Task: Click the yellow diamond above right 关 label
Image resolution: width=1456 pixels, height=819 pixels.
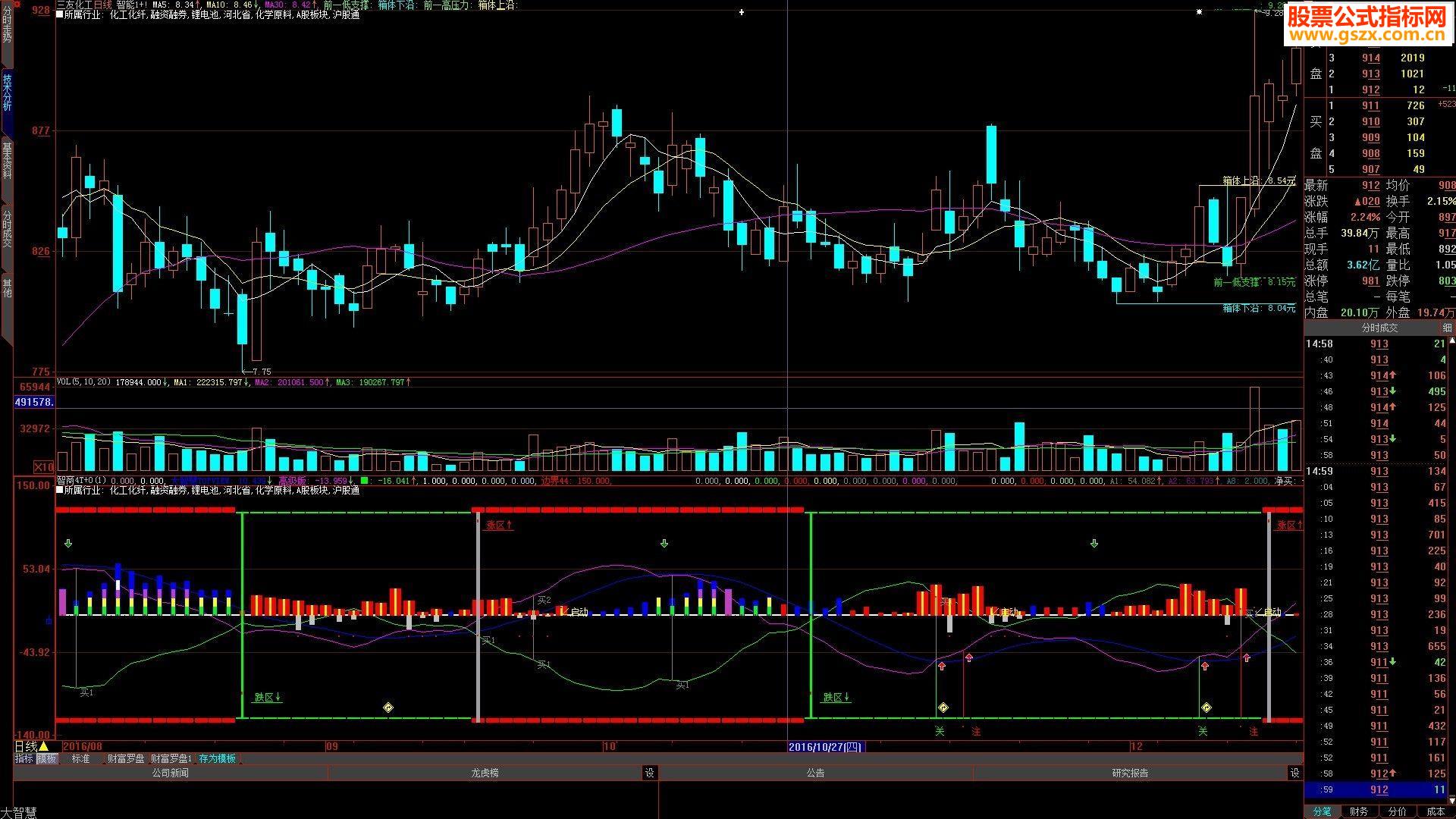Action: coord(1206,708)
